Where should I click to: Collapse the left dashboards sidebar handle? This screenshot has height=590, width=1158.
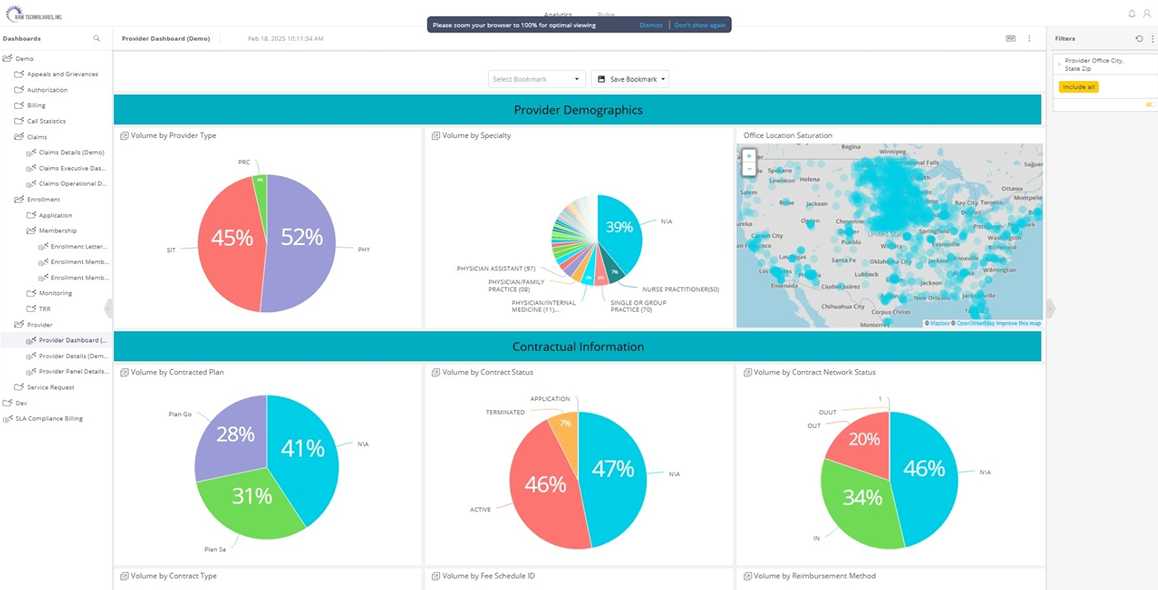pyautogui.click(x=108, y=308)
